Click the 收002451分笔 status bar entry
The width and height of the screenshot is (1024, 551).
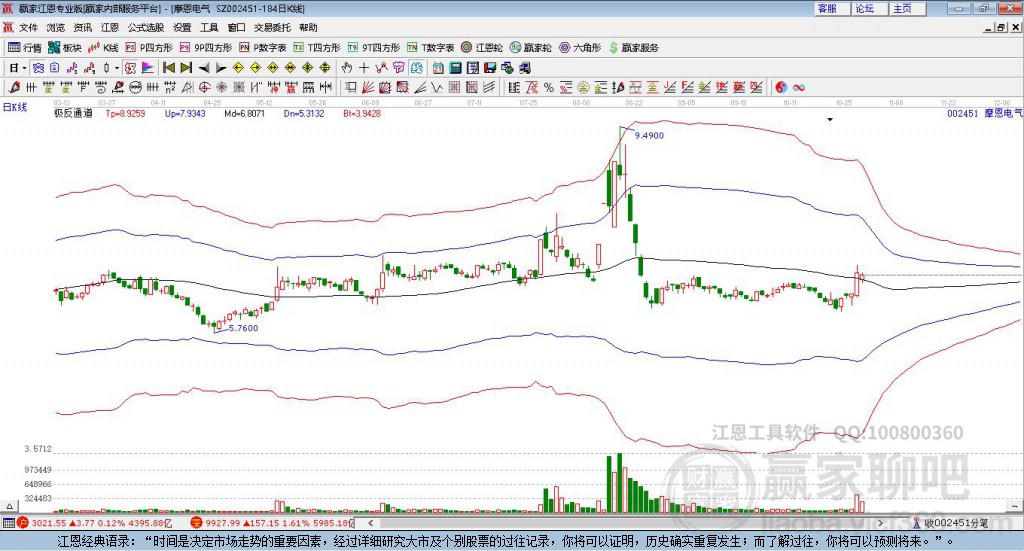pos(950,523)
